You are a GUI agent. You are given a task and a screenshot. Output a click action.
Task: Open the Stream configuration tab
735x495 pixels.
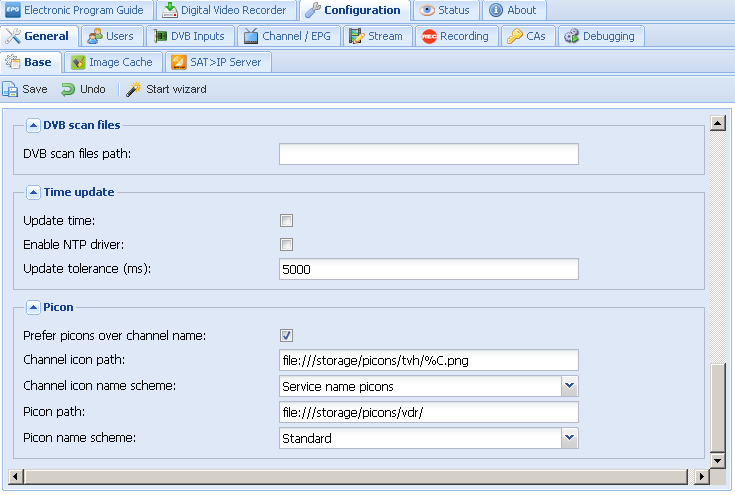(x=377, y=36)
